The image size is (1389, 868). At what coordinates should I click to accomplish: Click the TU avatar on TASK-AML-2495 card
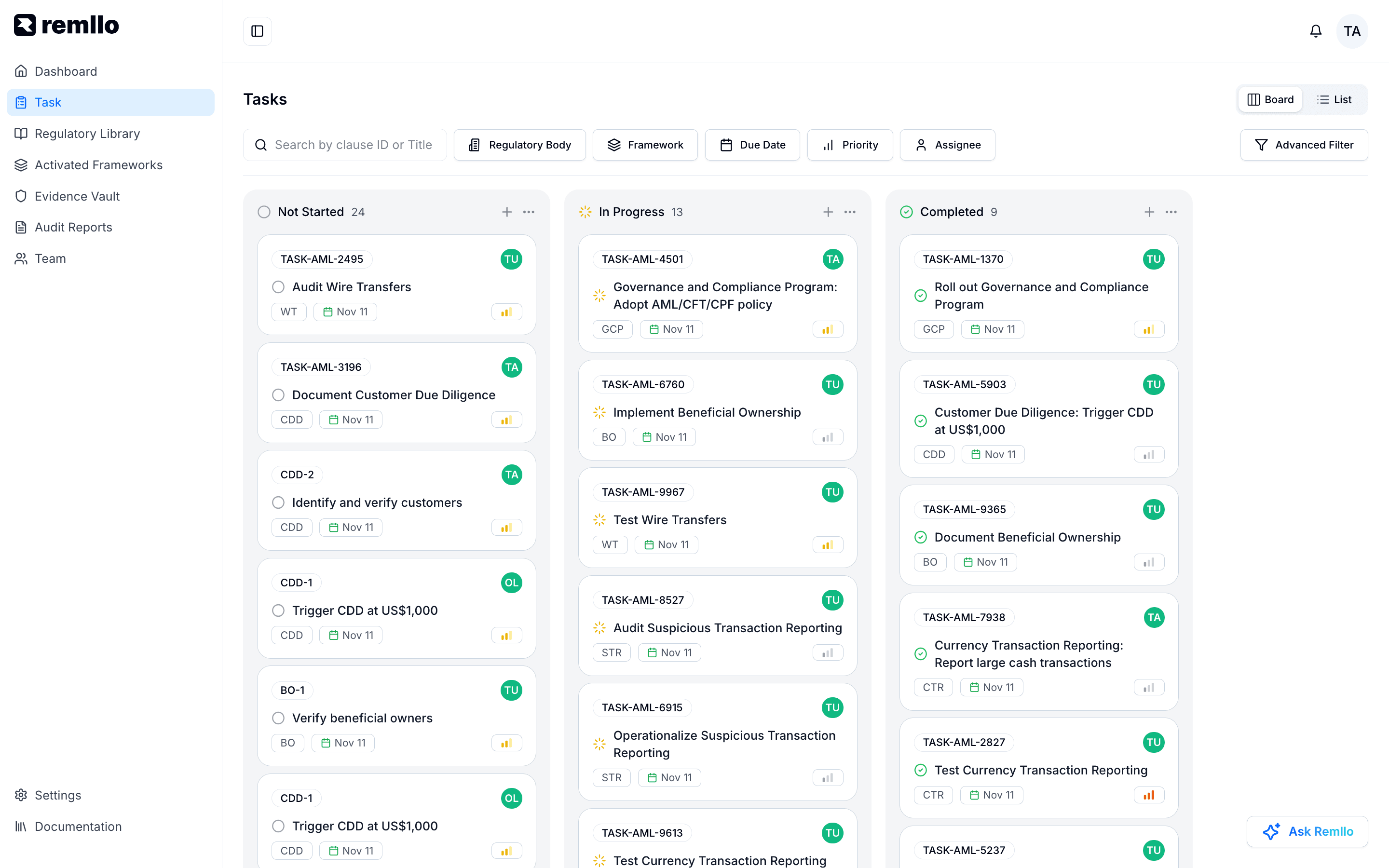[x=511, y=259]
